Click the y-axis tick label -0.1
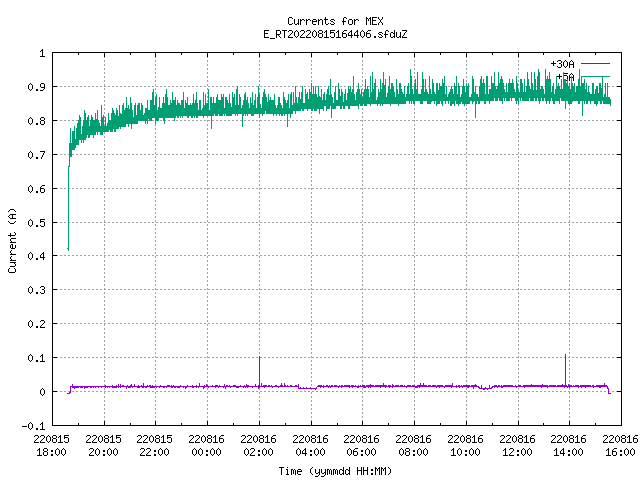 pyautogui.click(x=33, y=426)
